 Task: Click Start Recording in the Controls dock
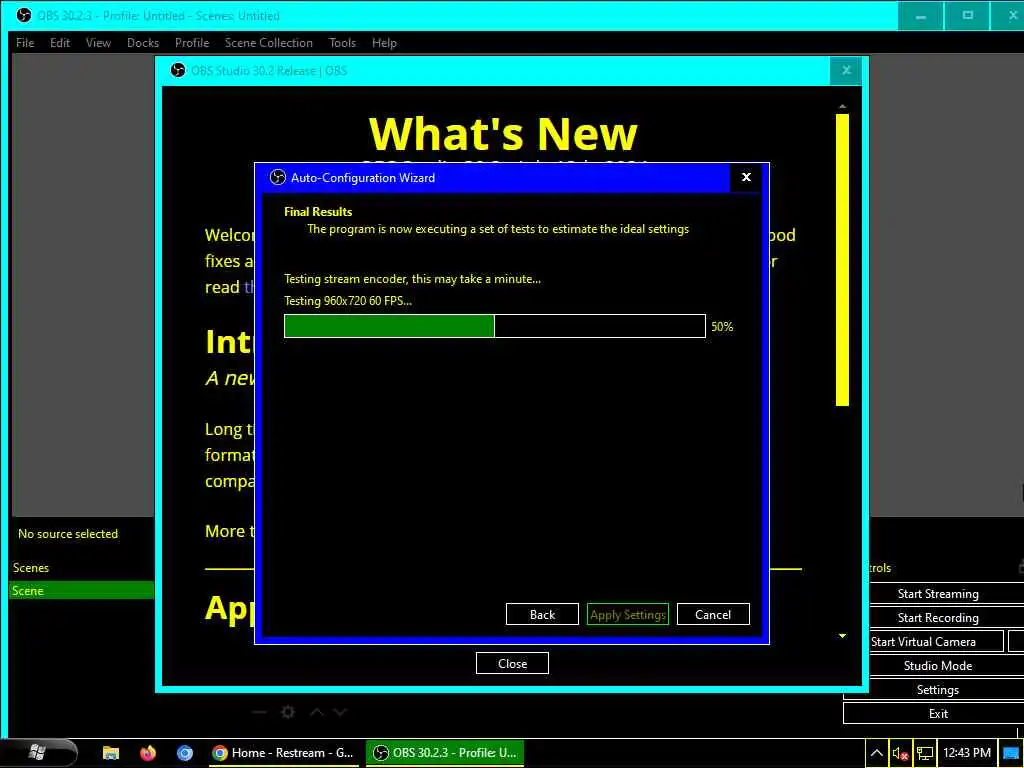pyautogui.click(x=938, y=617)
